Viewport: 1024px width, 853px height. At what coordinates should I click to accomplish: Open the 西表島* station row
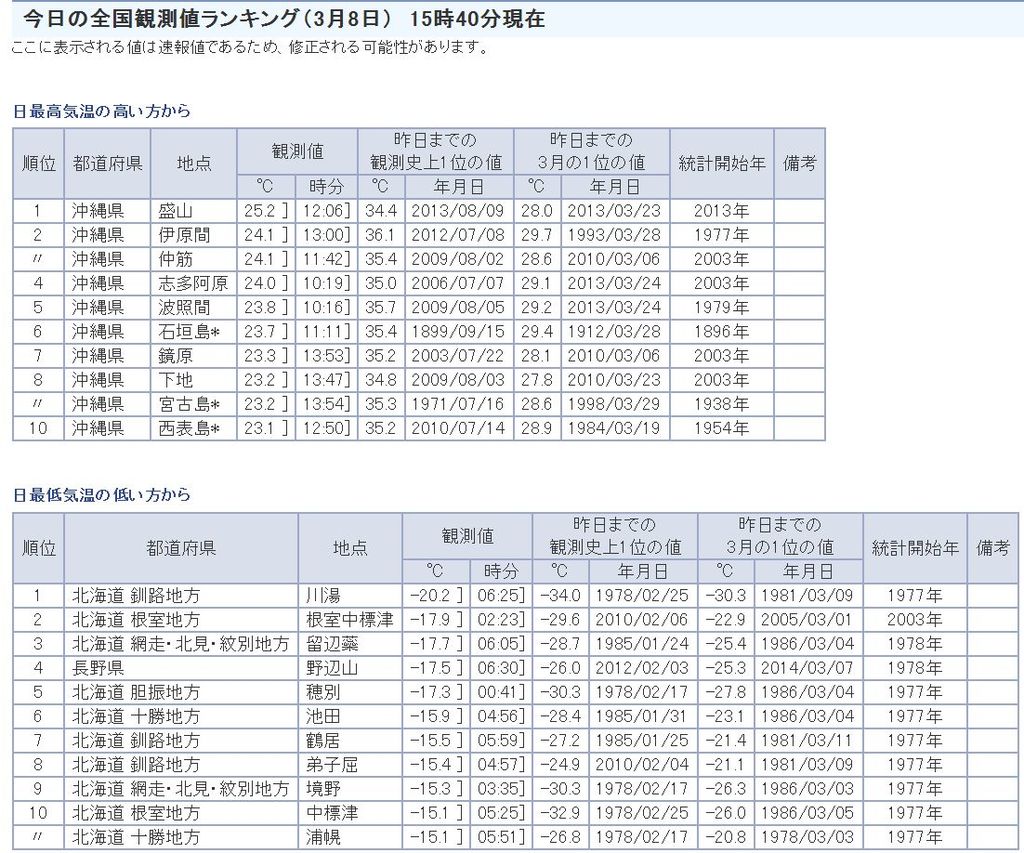(x=189, y=428)
